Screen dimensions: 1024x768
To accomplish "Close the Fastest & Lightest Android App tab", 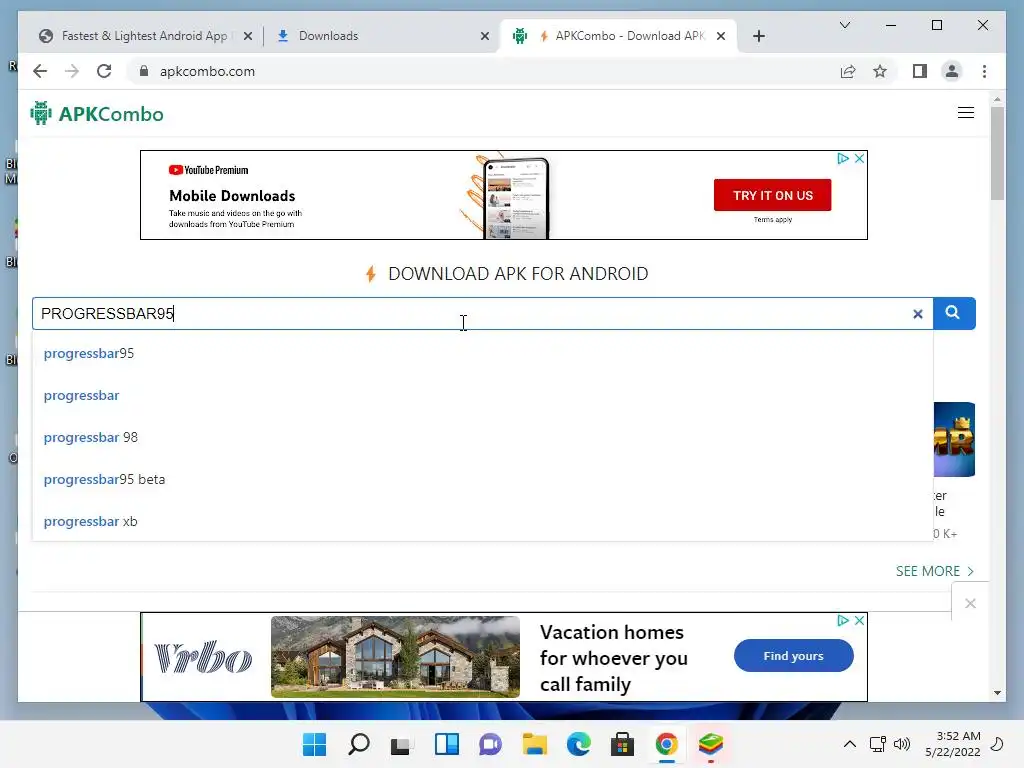I will (248, 36).
